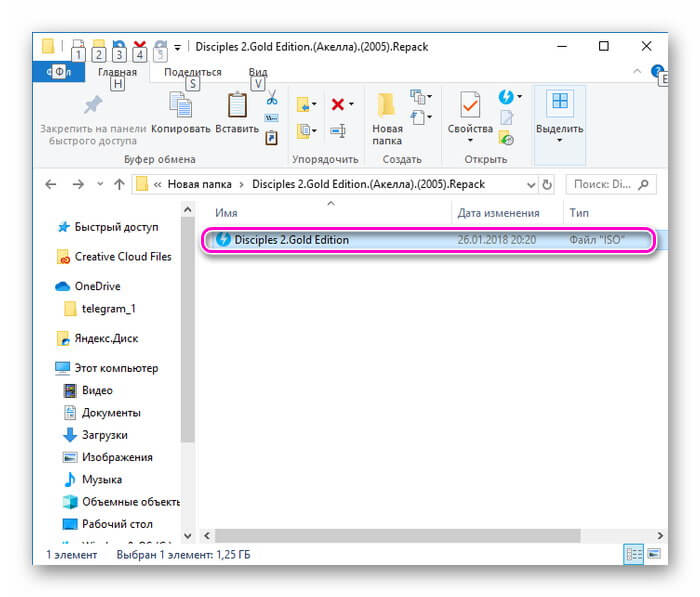
Task: Sort files by Имя column header
Action: pyautogui.click(x=226, y=213)
